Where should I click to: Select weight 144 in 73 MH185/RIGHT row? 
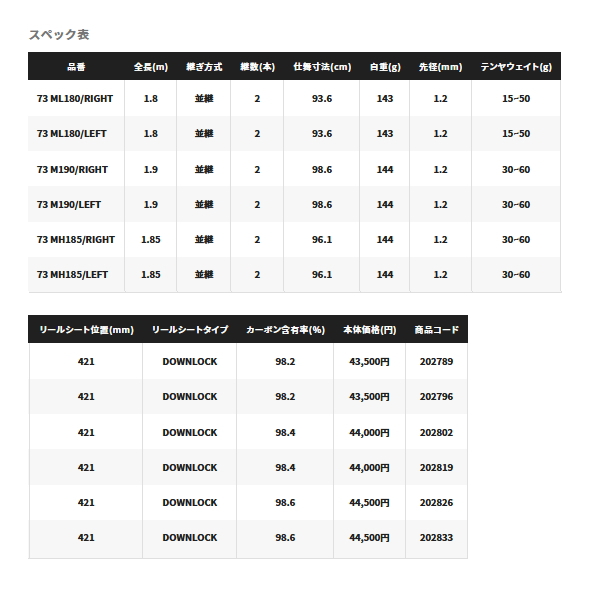tap(385, 240)
